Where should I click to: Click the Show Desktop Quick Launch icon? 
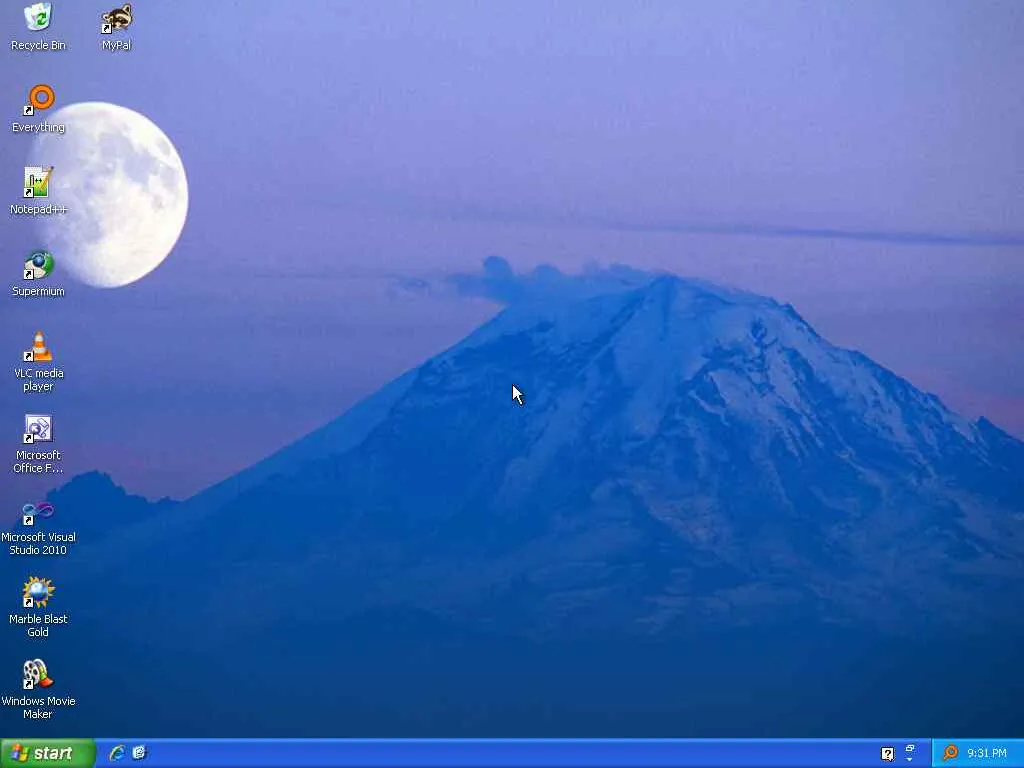point(139,753)
